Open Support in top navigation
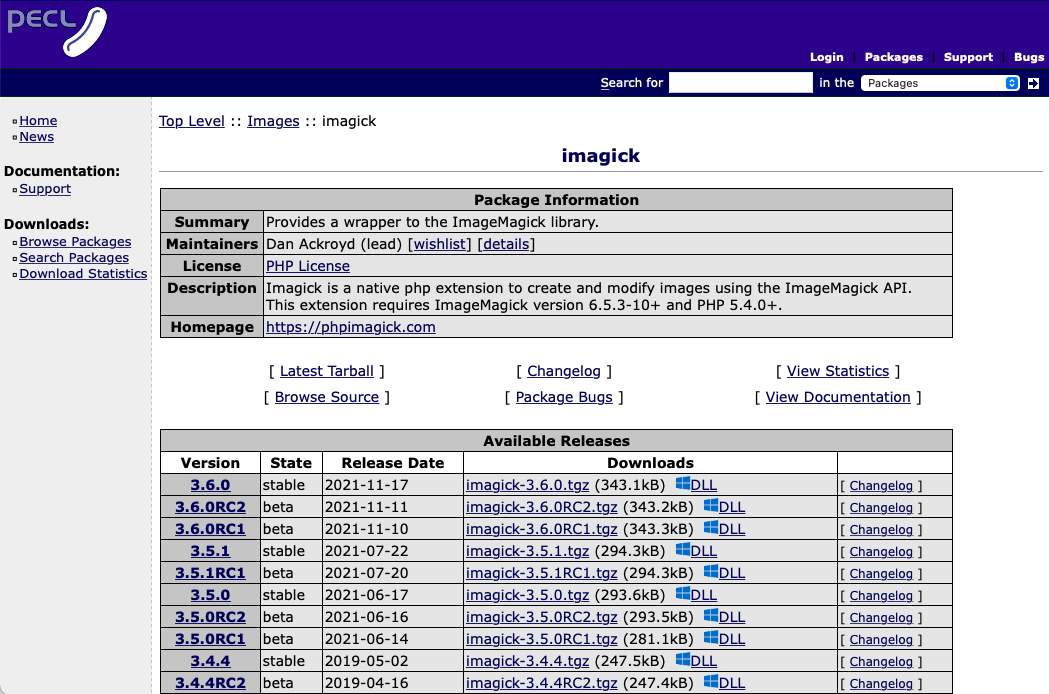The width and height of the screenshot is (1049, 694). (968, 57)
